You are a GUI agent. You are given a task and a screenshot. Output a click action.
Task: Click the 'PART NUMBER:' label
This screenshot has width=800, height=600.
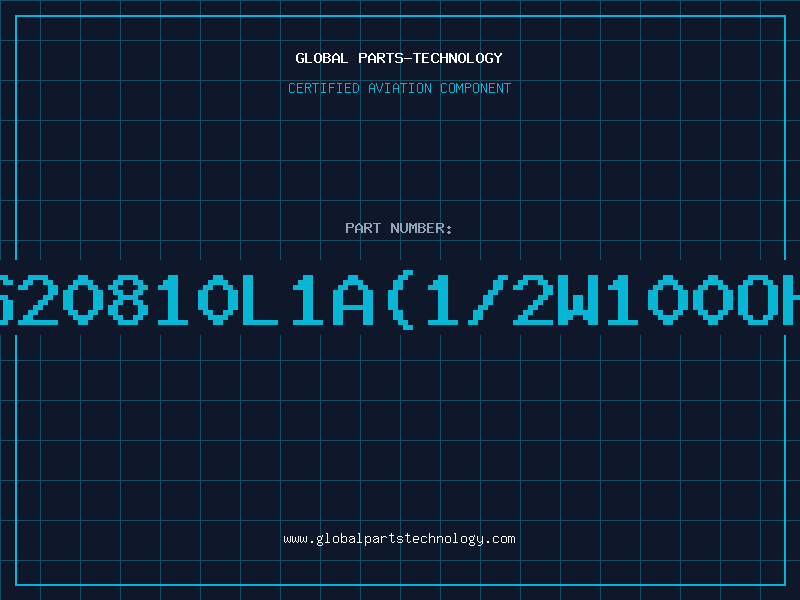pos(398,228)
